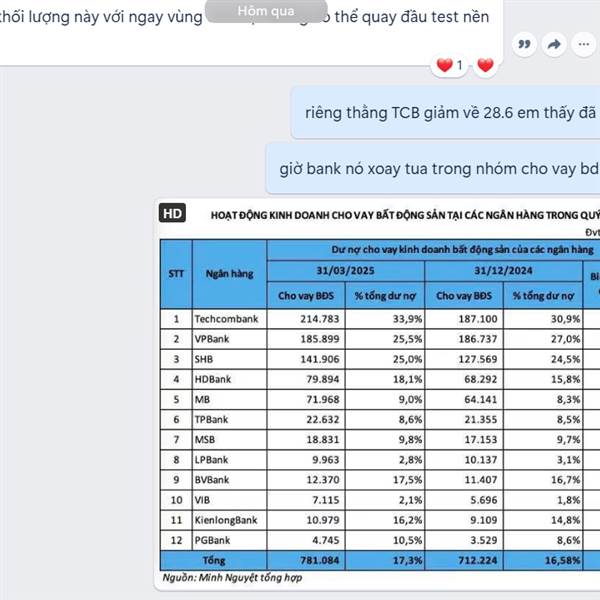Click the 'Techcombank' row name

(227, 319)
